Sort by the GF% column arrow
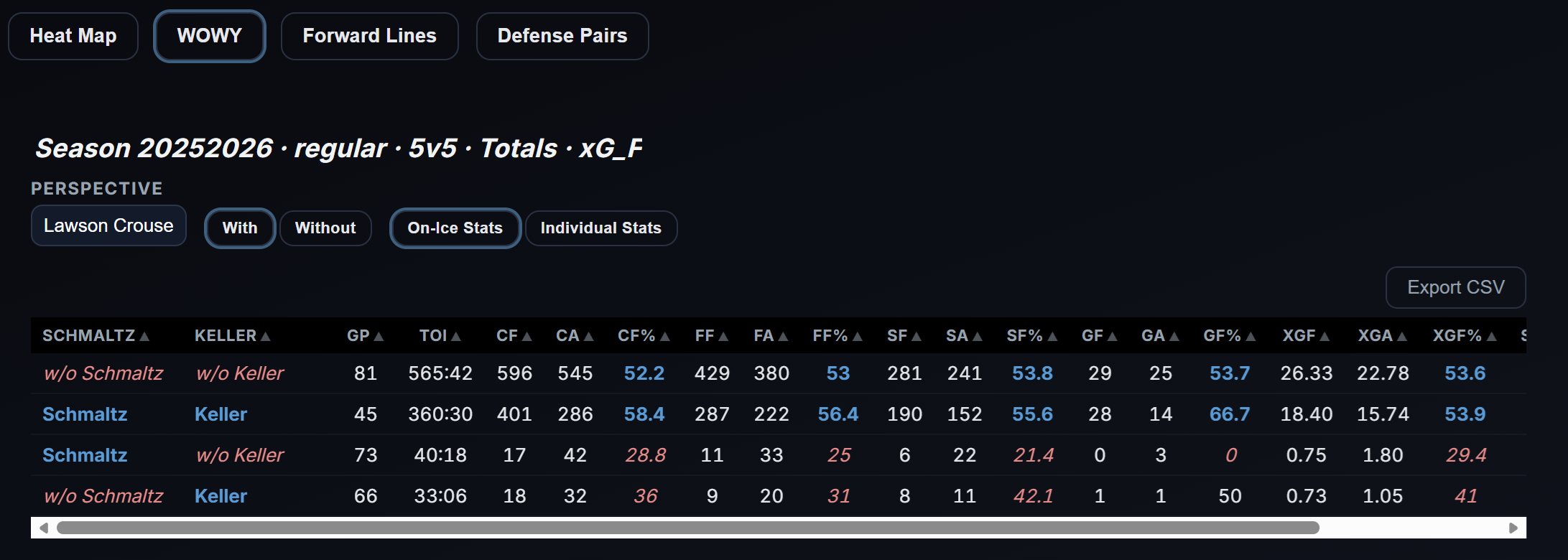The image size is (1568, 560). pos(1251,337)
